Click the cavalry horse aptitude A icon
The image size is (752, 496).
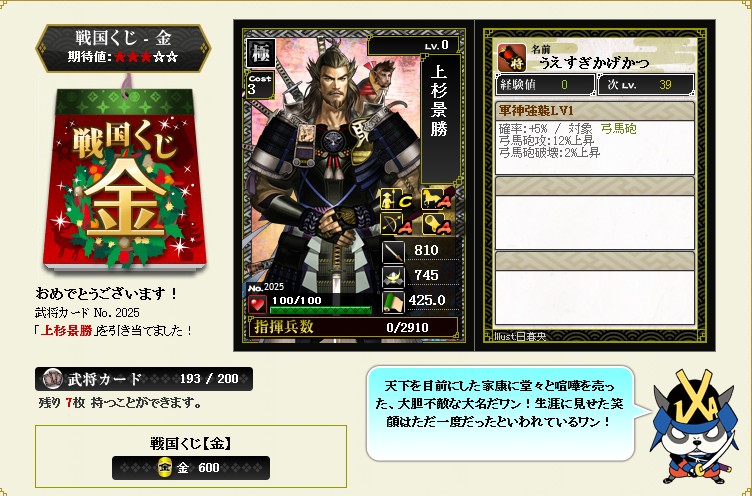(435, 199)
